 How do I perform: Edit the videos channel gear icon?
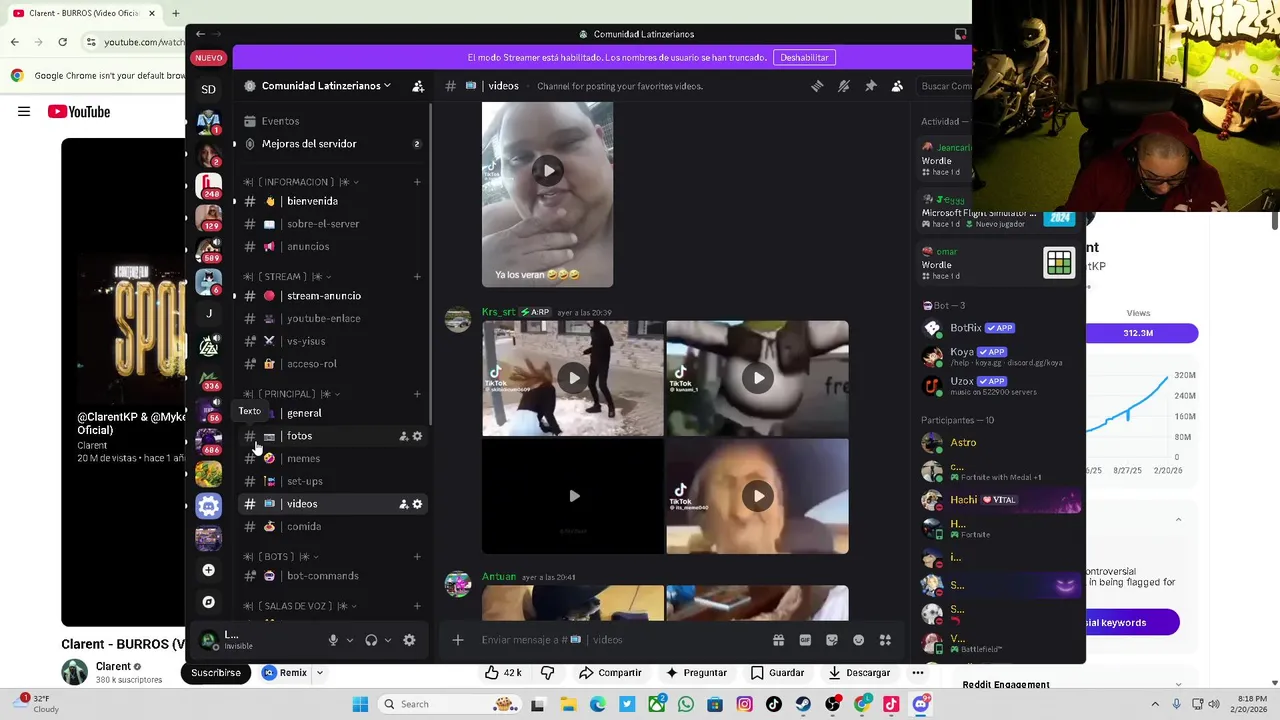pos(417,504)
